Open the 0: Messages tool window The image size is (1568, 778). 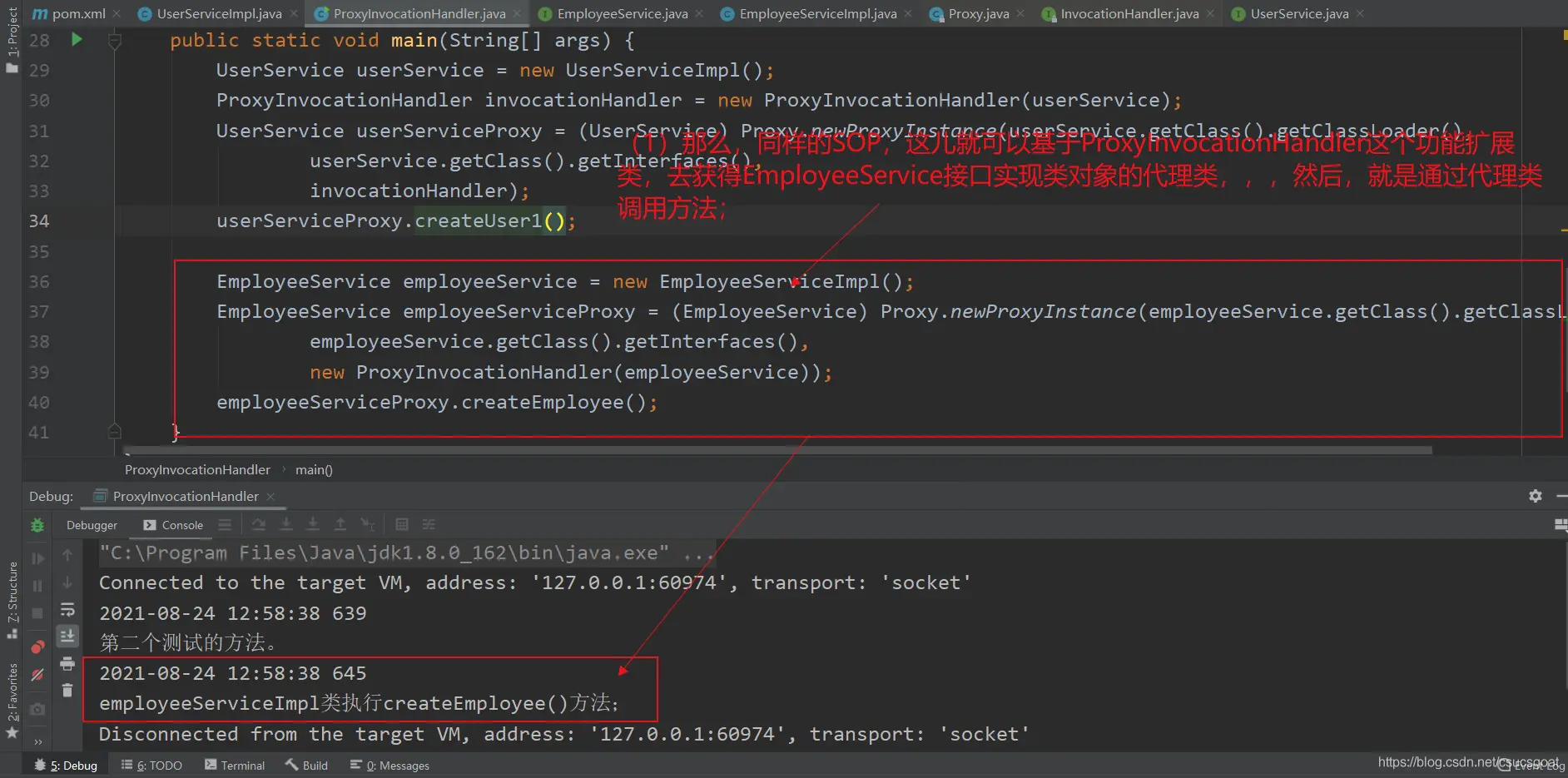point(390,766)
